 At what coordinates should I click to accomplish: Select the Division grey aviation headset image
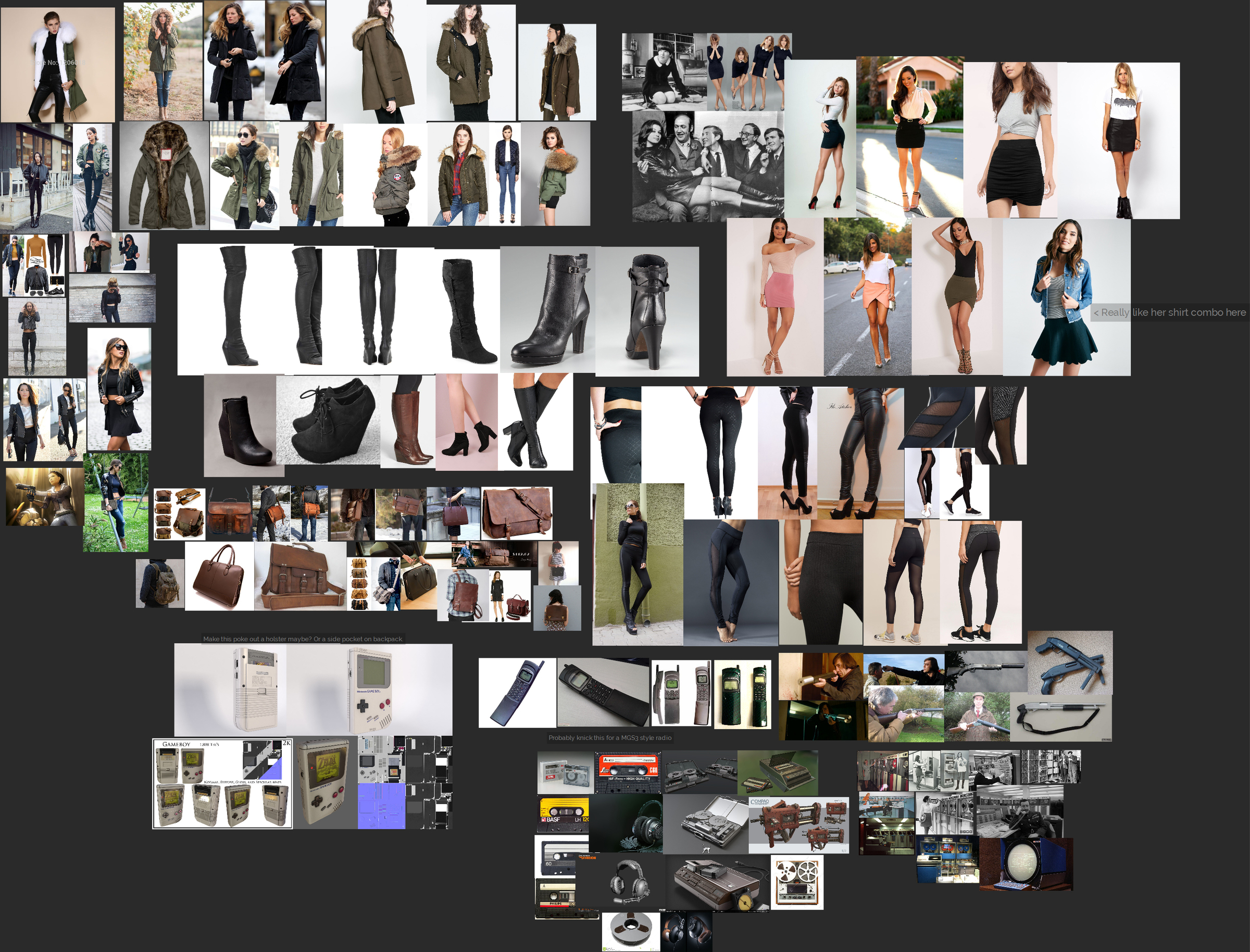click(x=627, y=882)
